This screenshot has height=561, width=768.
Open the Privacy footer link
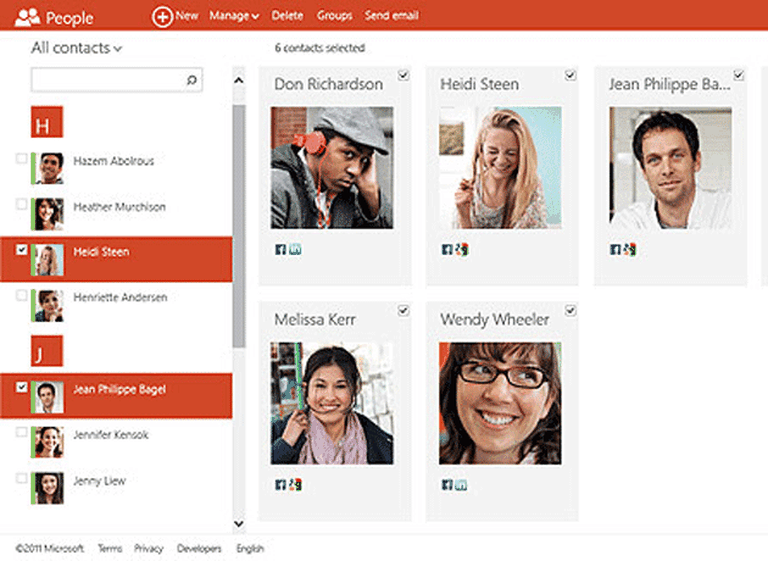[x=148, y=548]
